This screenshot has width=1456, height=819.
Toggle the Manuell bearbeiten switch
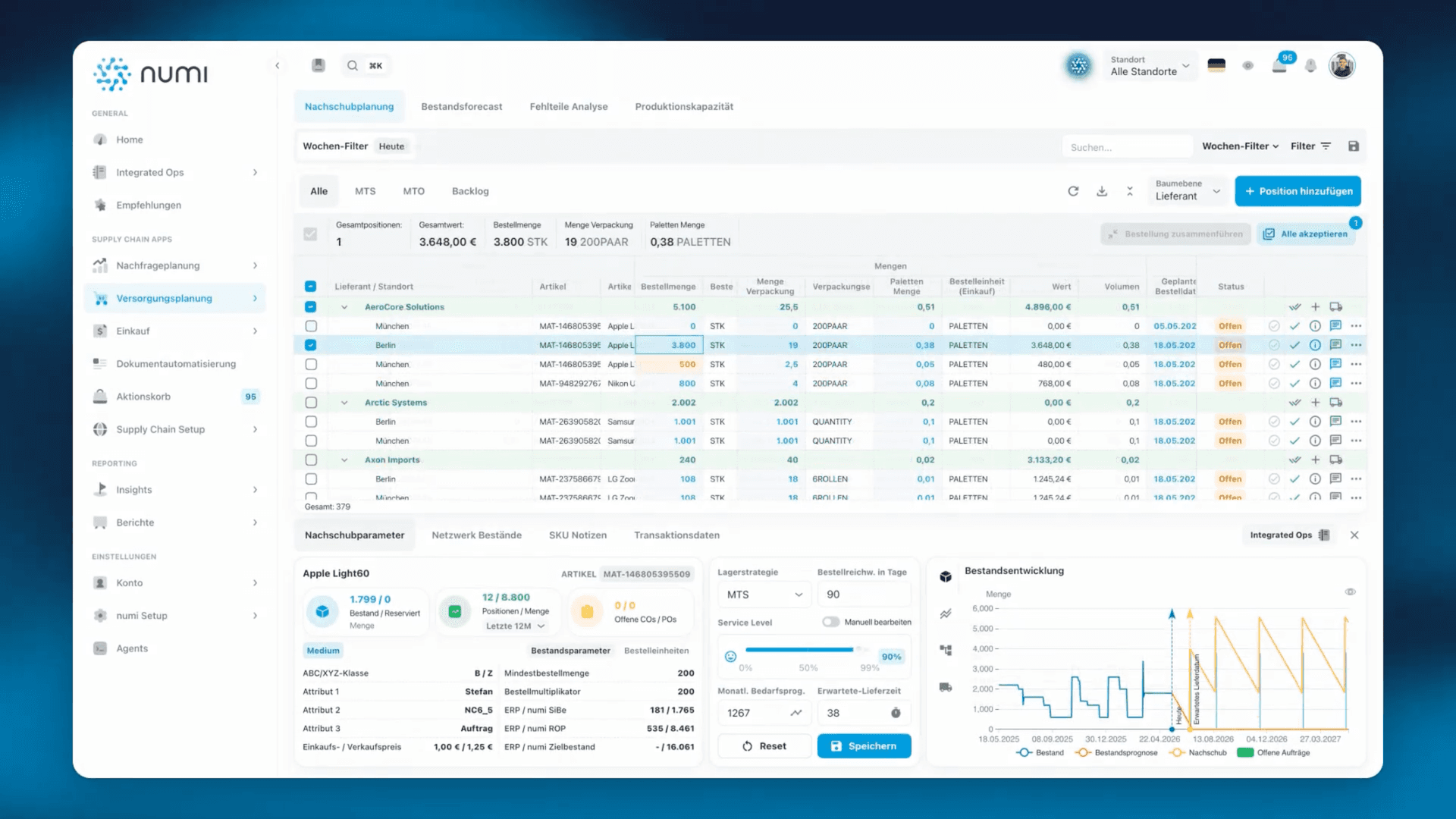830,622
